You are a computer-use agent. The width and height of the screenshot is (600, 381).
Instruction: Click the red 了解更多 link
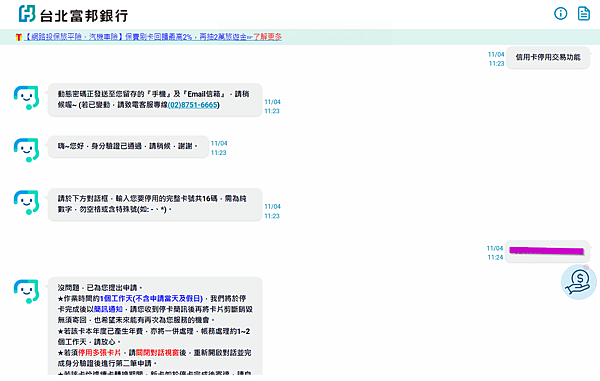pos(267,37)
